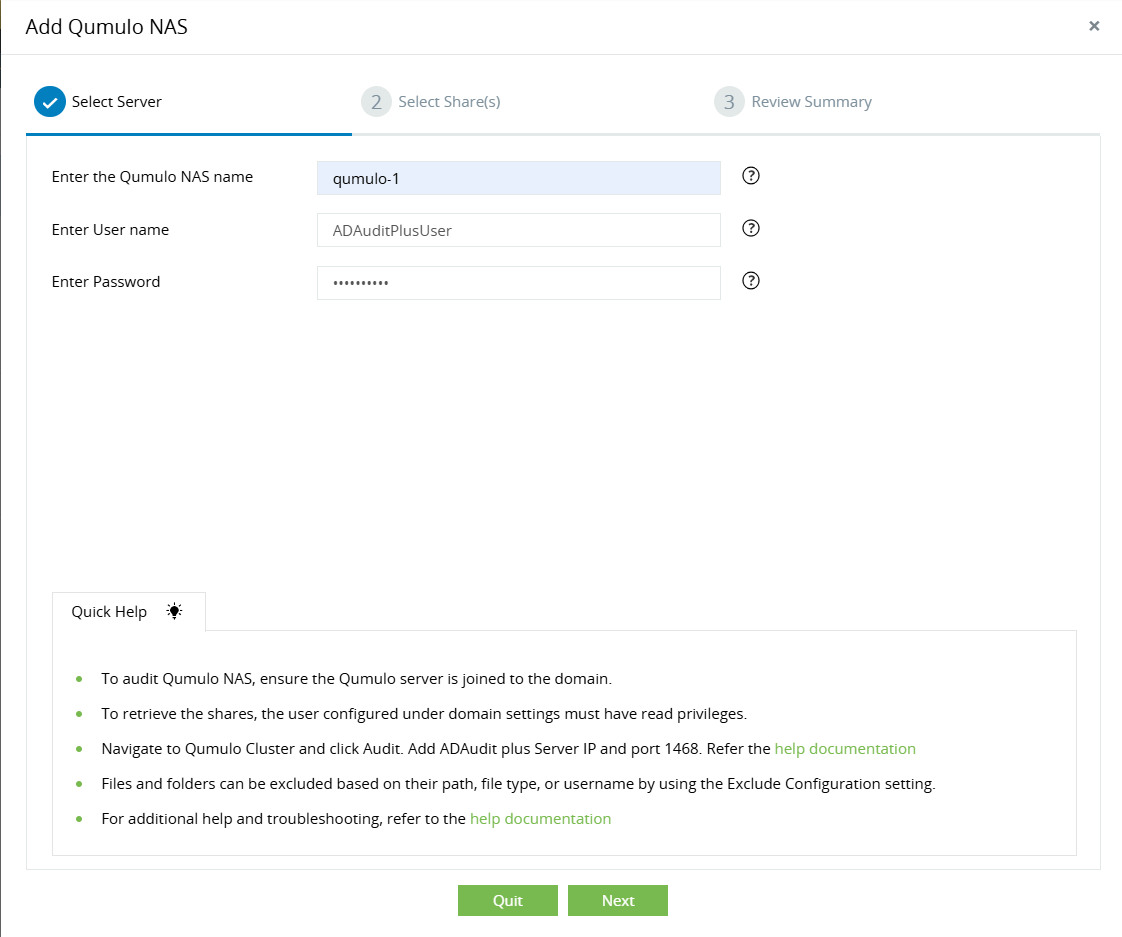Click the help icon next to Password
The width and height of the screenshot is (1122, 937).
[x=751, y=281]
